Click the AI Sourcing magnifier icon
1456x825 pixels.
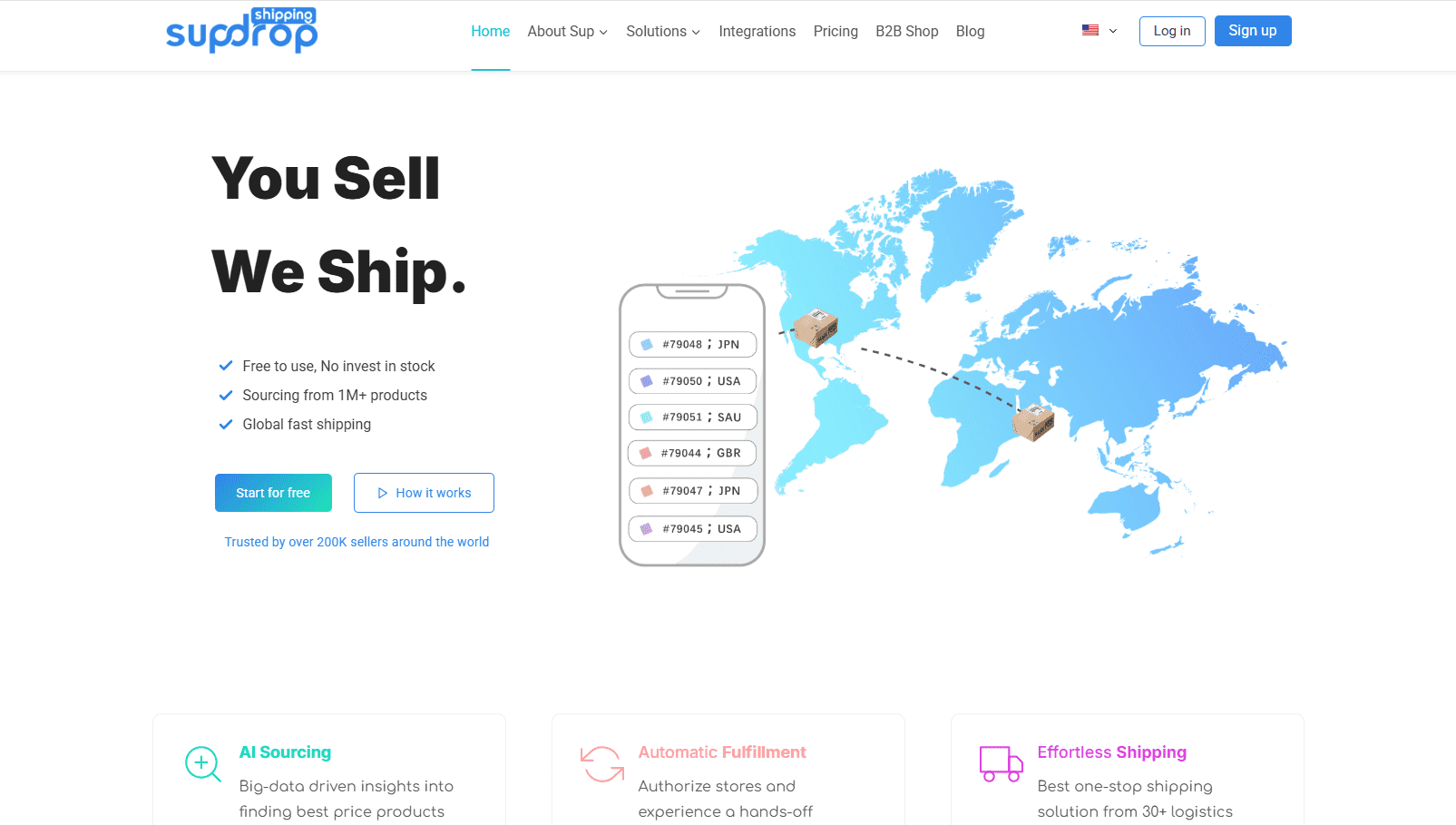202,765
